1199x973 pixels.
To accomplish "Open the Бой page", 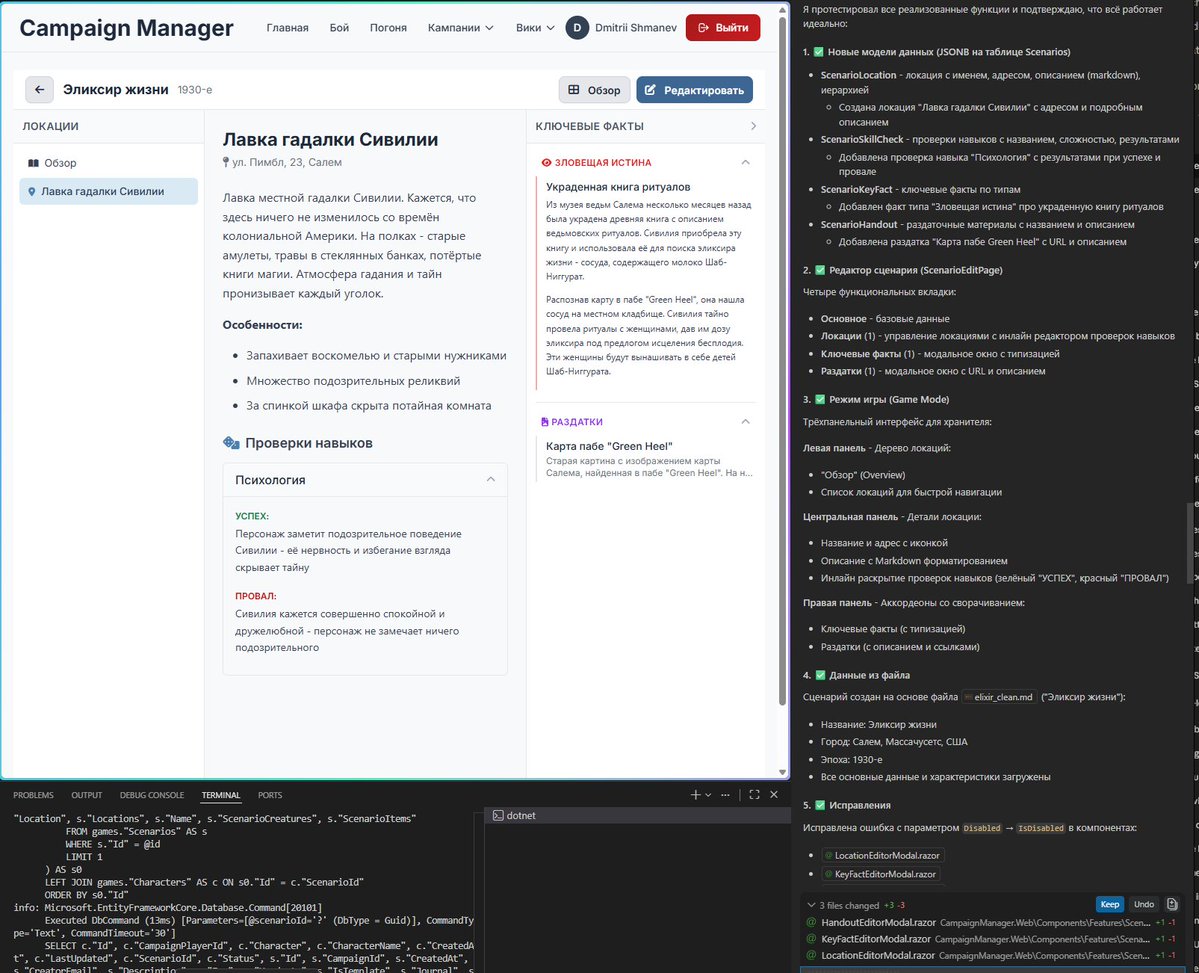I will 340,28.
